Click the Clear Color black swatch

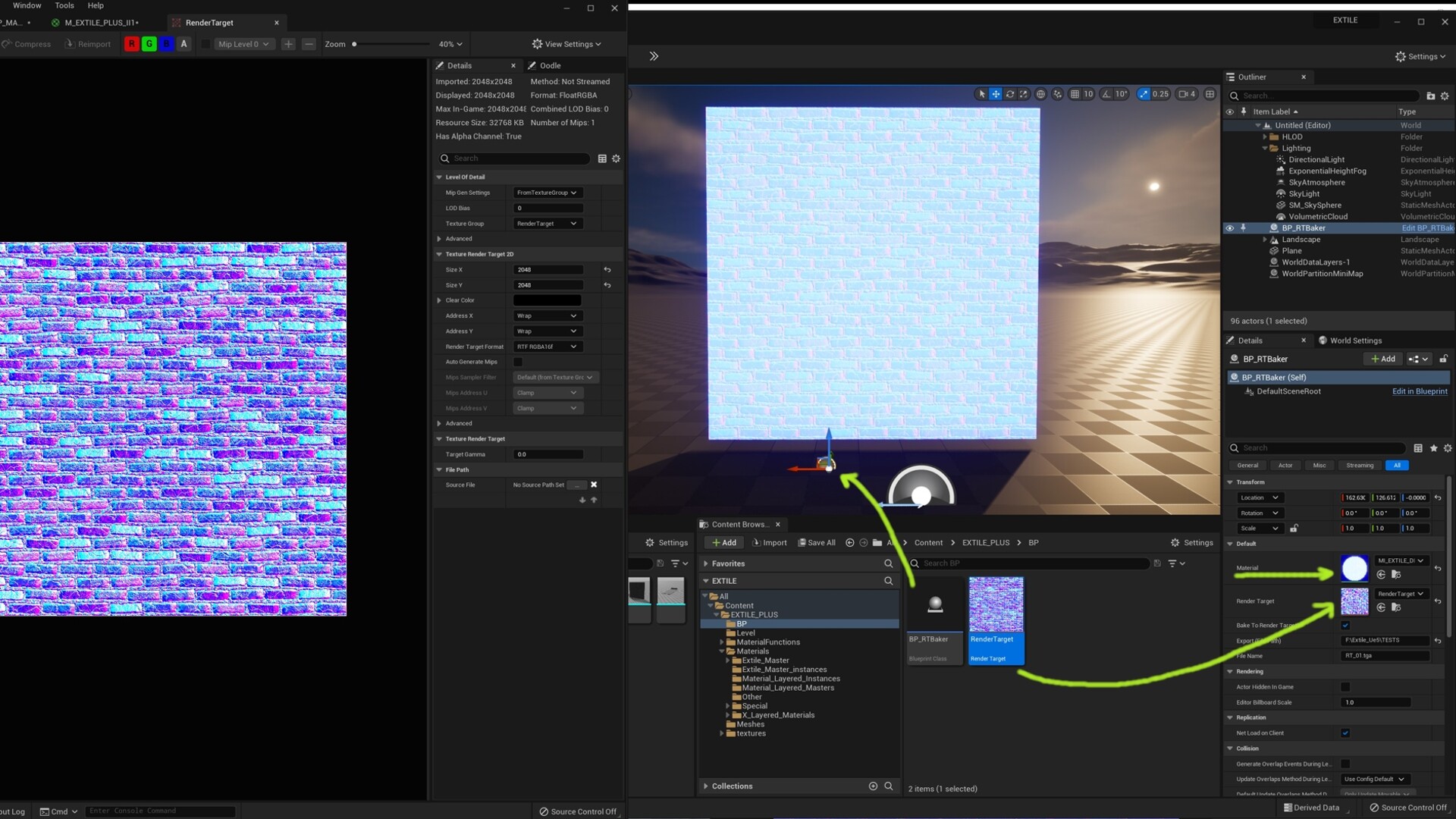tap(547, 300)
